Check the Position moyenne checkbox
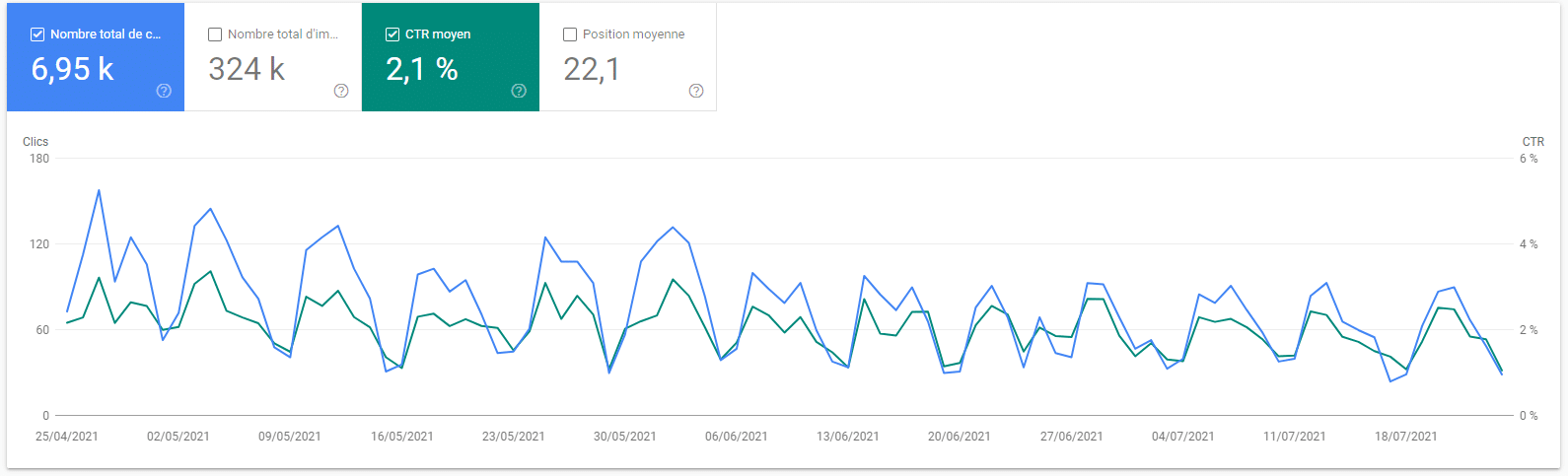Viewport: 1568px width, 476px height. 570,34
